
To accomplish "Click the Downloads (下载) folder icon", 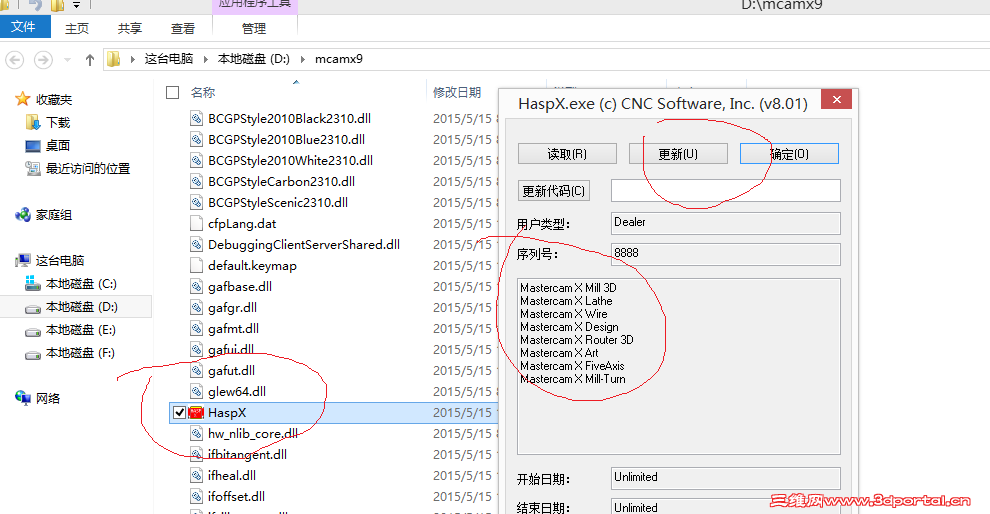I will click(x=33, y=122).
